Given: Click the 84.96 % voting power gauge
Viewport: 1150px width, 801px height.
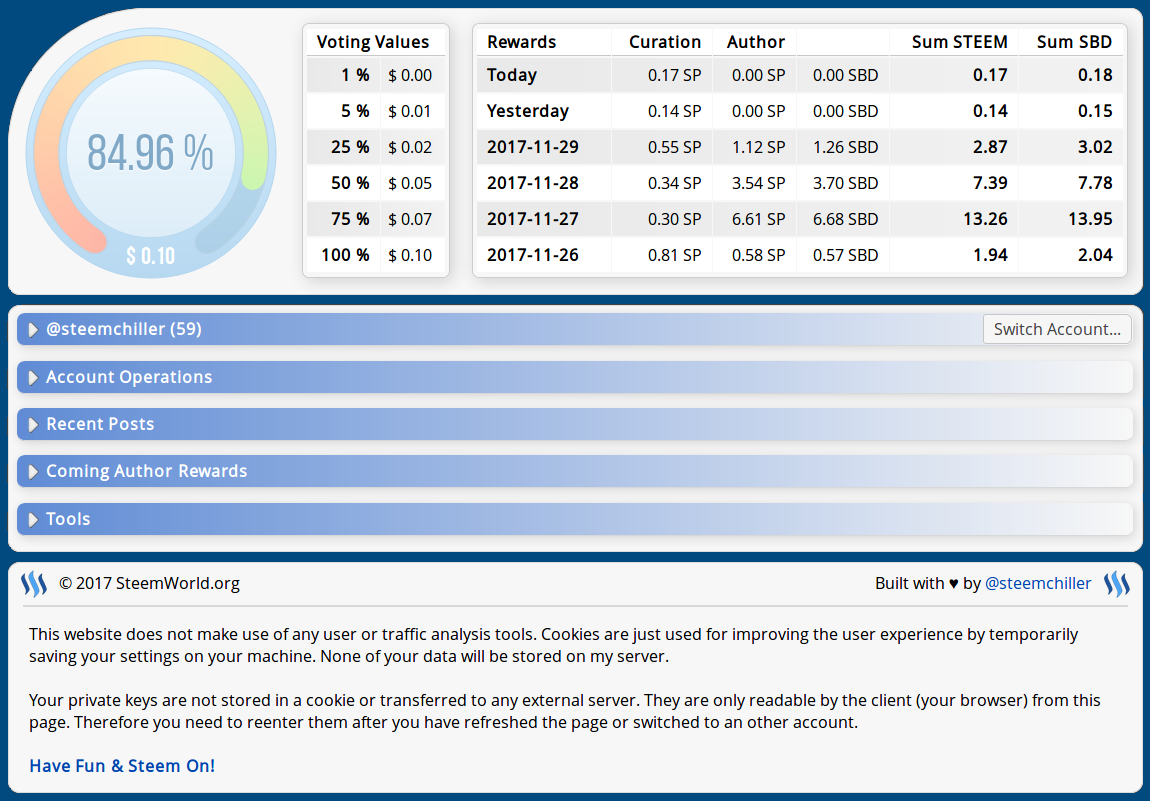Looking at the screenshot, I should [150, 152].
